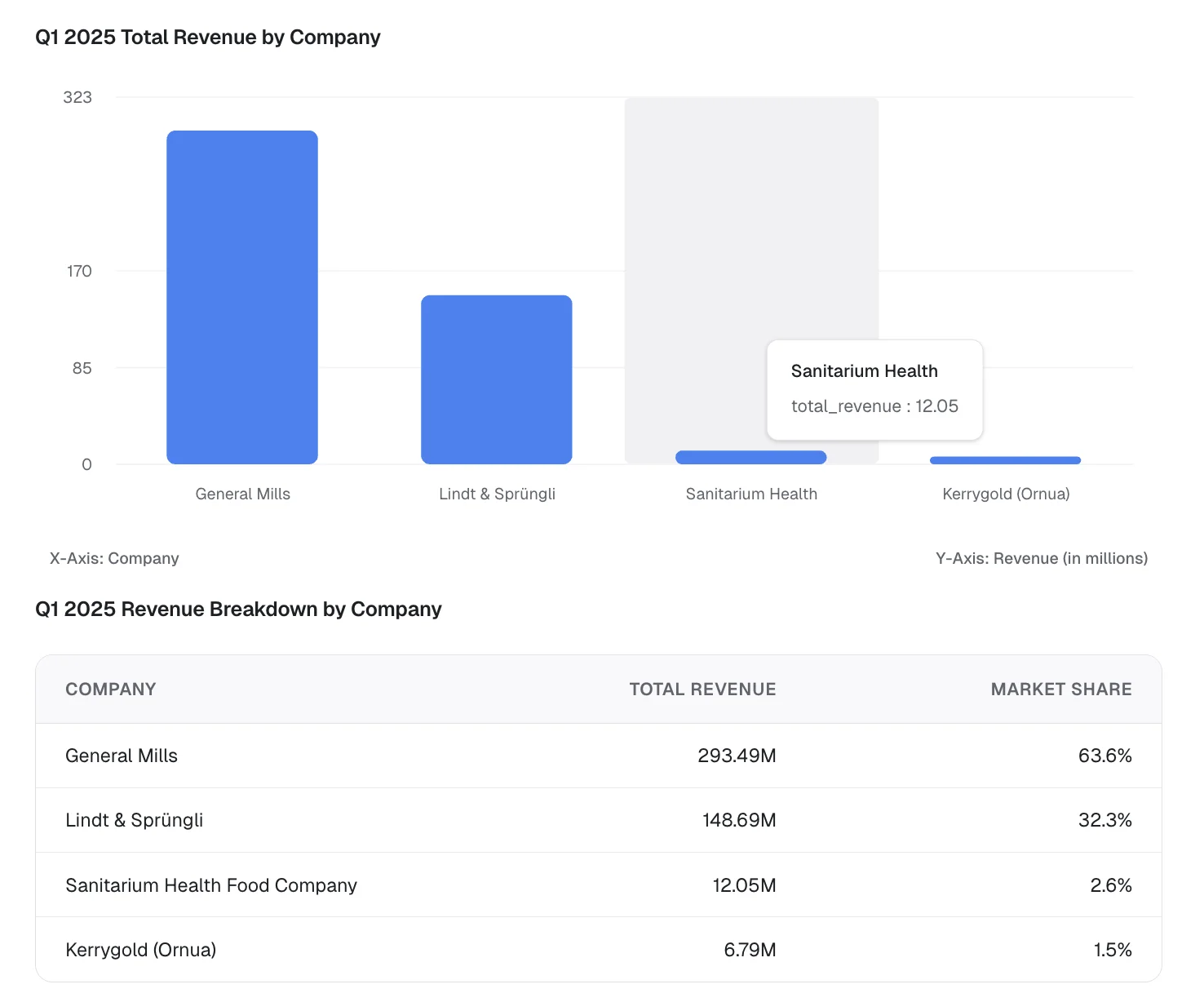Click the 63.6% market share cell
The height and width of the screenshot is (1002, 1204).
coord(1104,756)
